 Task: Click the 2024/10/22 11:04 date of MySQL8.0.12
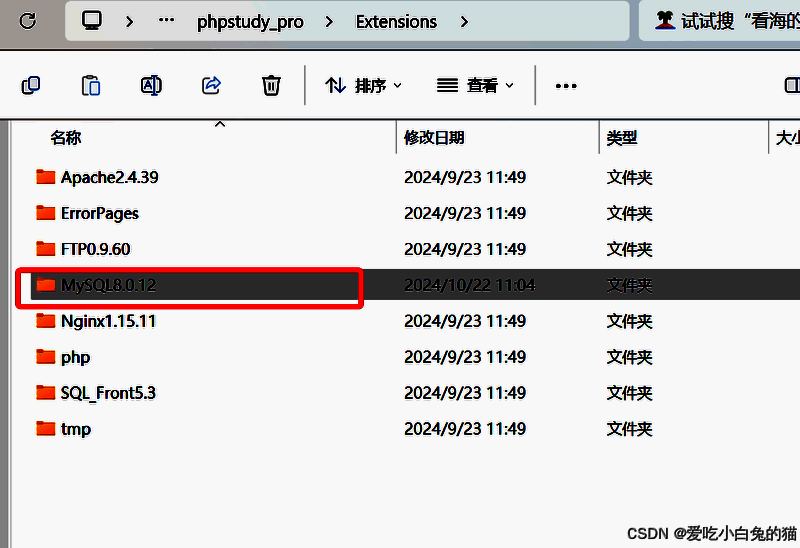pos(469,285)
